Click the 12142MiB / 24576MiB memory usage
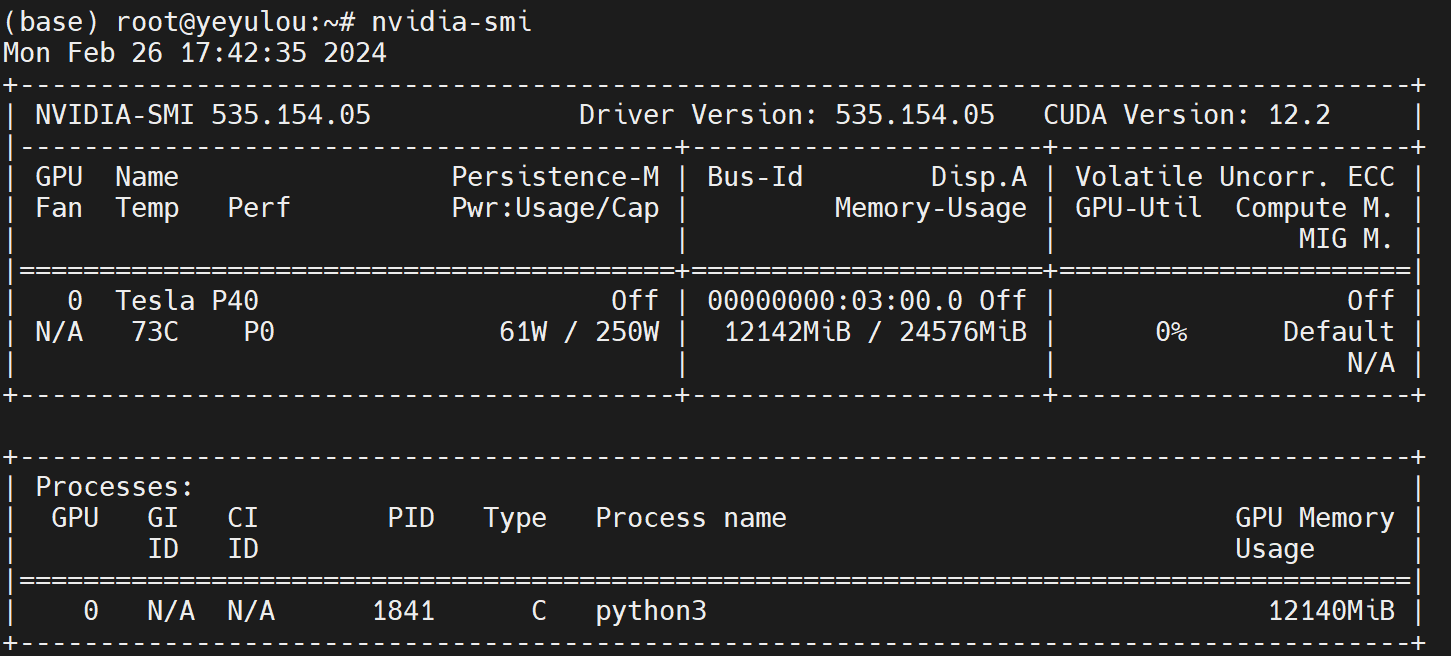The image size is (1451, 656). coord(875,332)
